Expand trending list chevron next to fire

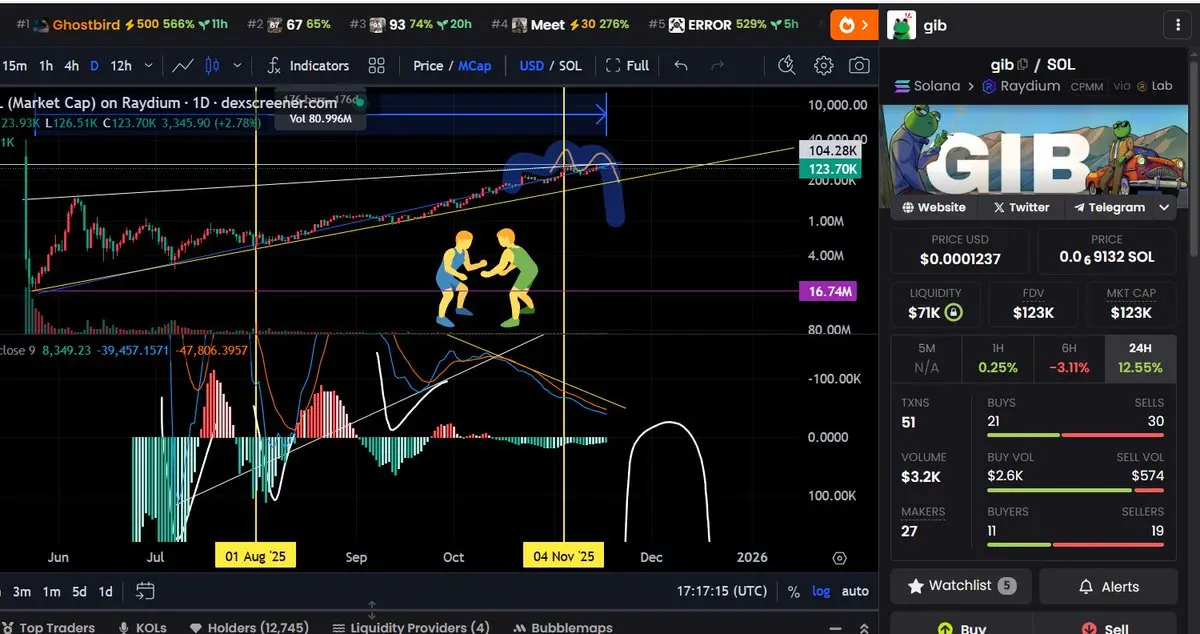866,25
